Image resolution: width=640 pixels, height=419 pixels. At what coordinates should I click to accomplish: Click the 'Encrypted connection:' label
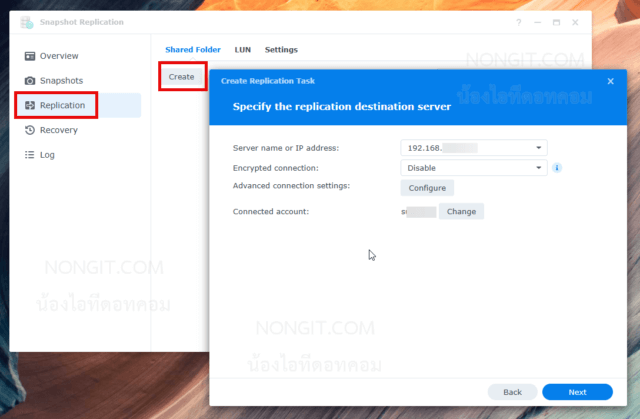point(276,168)
